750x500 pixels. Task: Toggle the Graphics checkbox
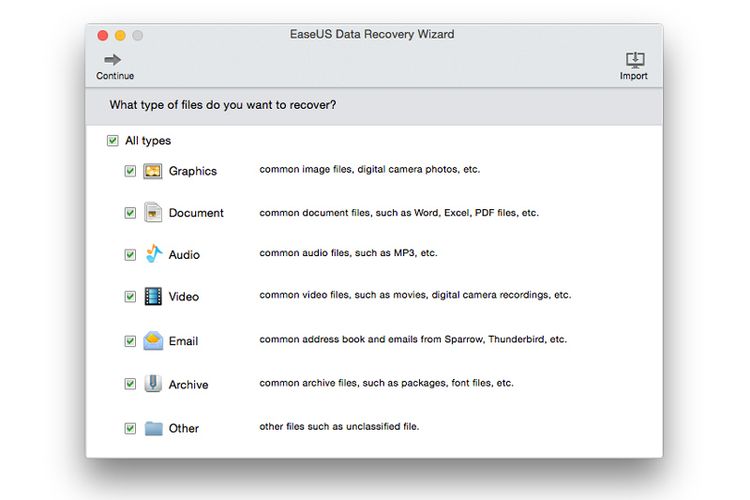(x=130, y=171)
